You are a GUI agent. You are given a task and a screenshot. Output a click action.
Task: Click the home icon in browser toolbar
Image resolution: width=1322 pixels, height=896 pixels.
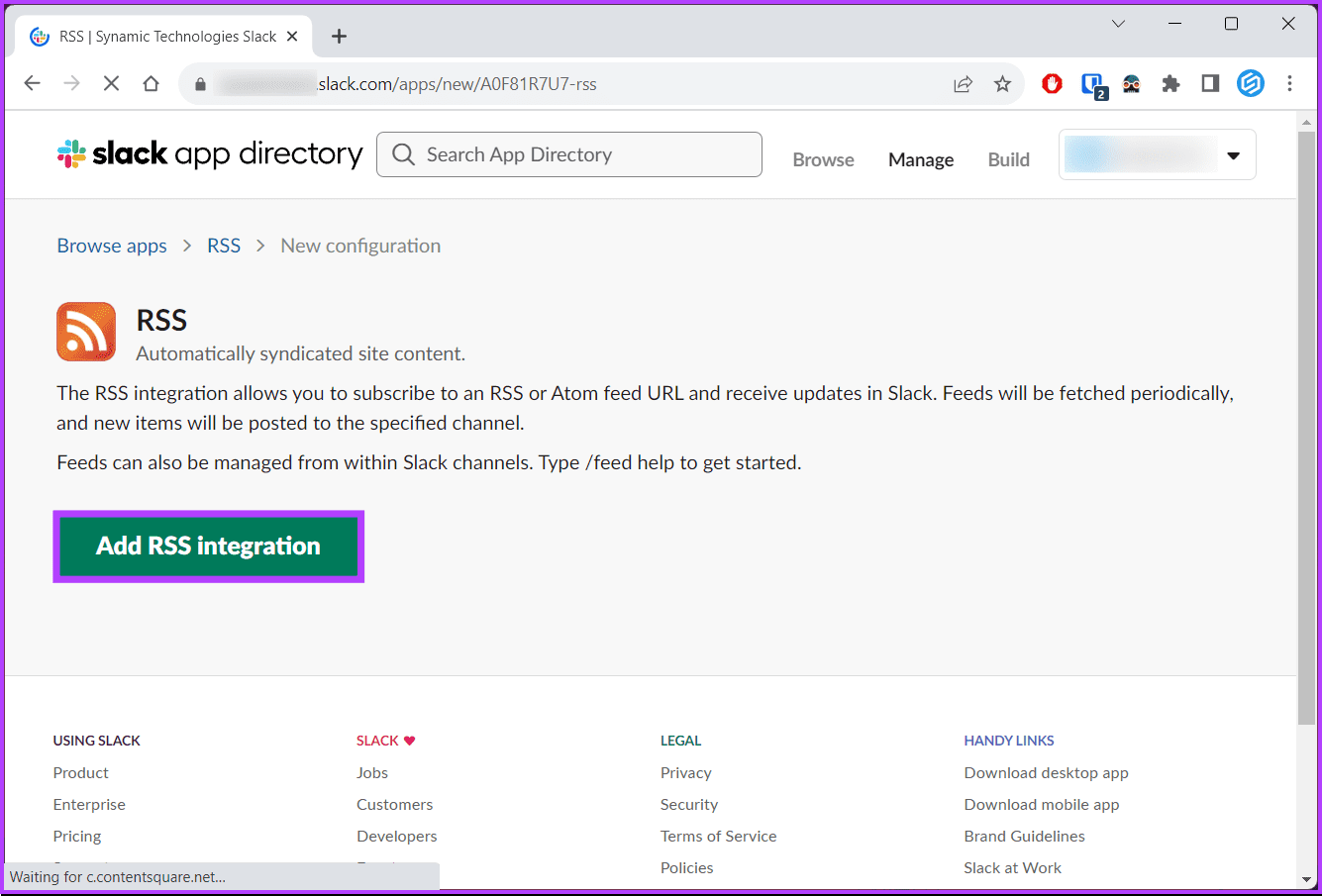[x=151, y=84]
